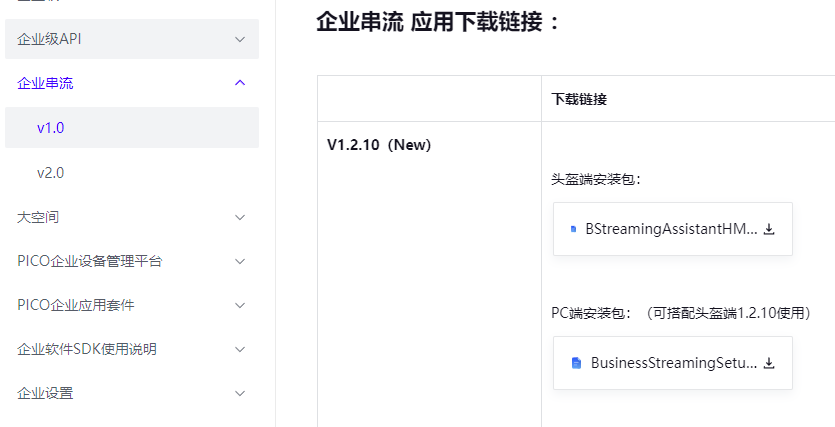This screenshot has height=427, width=835.
Task: Click the 下载链接 column header
Action: click(579, 99)
